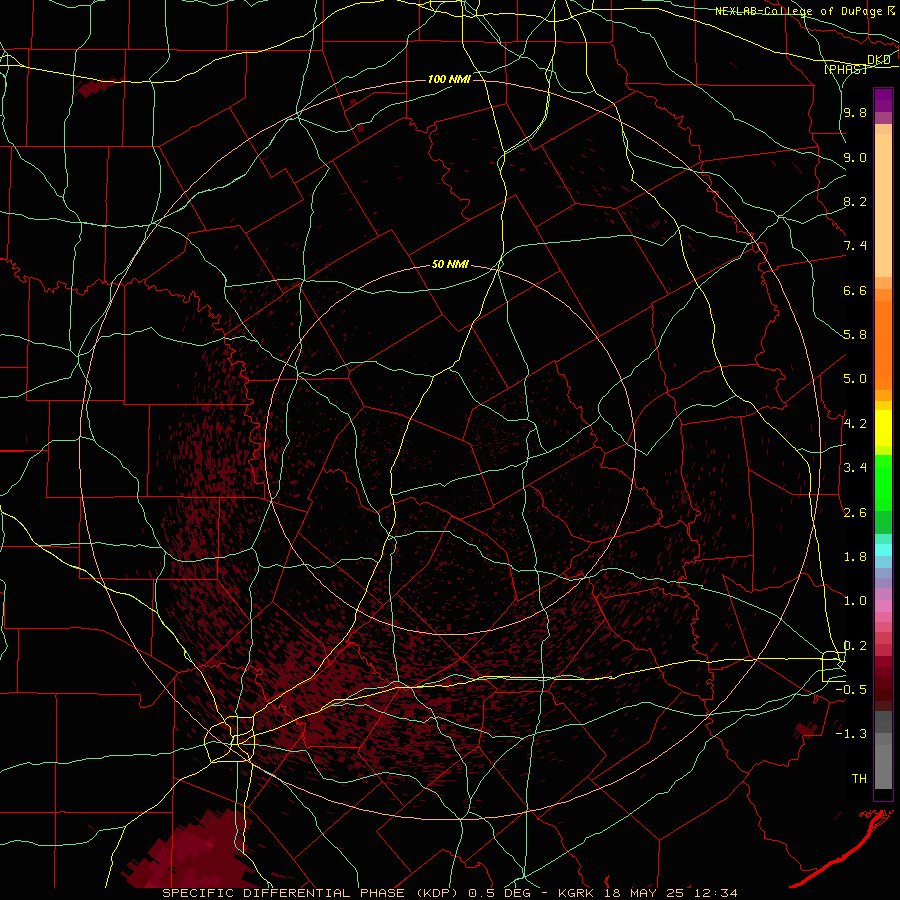Image resolution: width=900 pixels, height=900 pixels.
Task: Click the -1.3 scale value
Action: [x=851, y=734]
